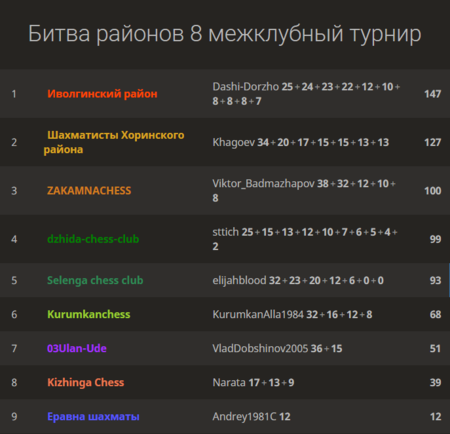This screenshot has width=450, height=434.
Task: Select the 03Ulan-Ude team link
Action: [x=77, y=348]
